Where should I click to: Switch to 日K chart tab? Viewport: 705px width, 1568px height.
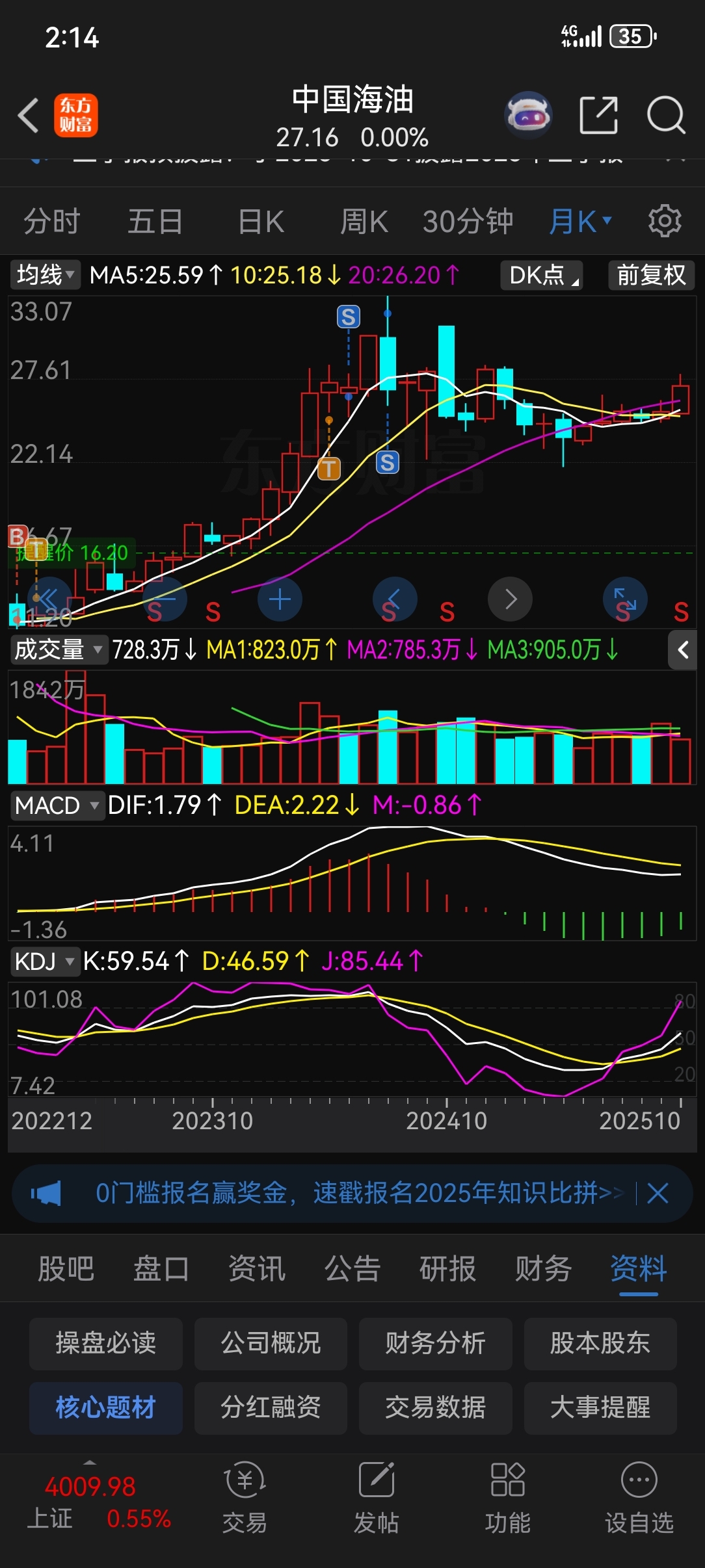tap(261, 221)
